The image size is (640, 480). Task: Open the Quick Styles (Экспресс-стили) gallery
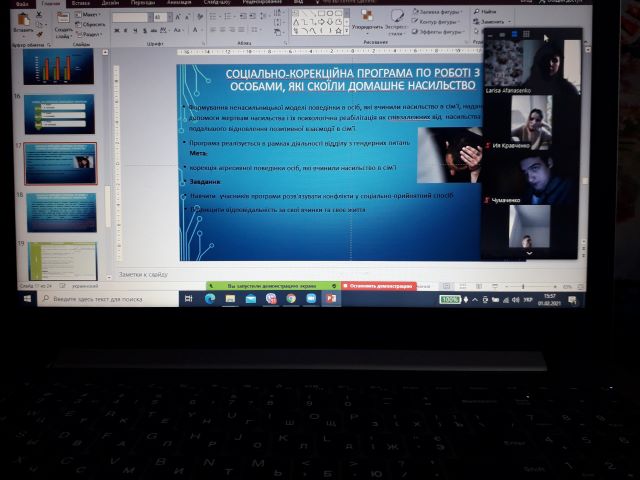[x=396, y=22]
